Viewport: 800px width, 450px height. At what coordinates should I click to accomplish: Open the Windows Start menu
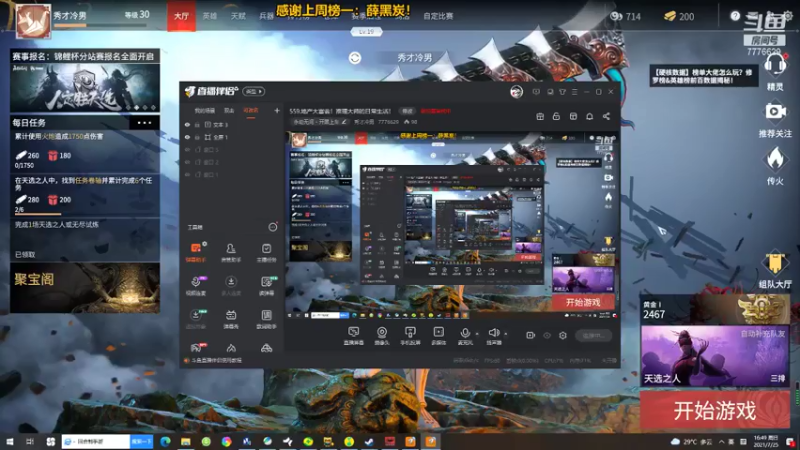point(10,441)
